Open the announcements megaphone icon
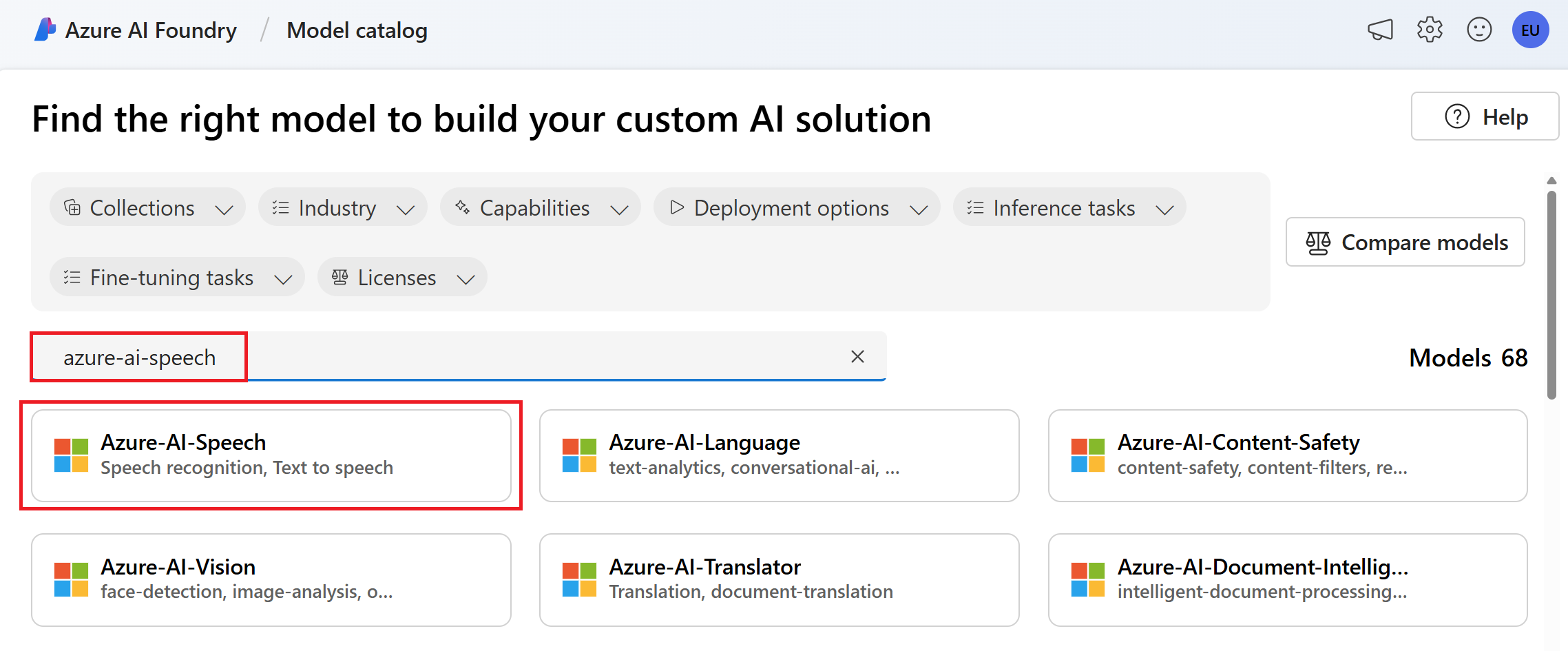The image size is (1568, 651). [x=1380, y=30]
